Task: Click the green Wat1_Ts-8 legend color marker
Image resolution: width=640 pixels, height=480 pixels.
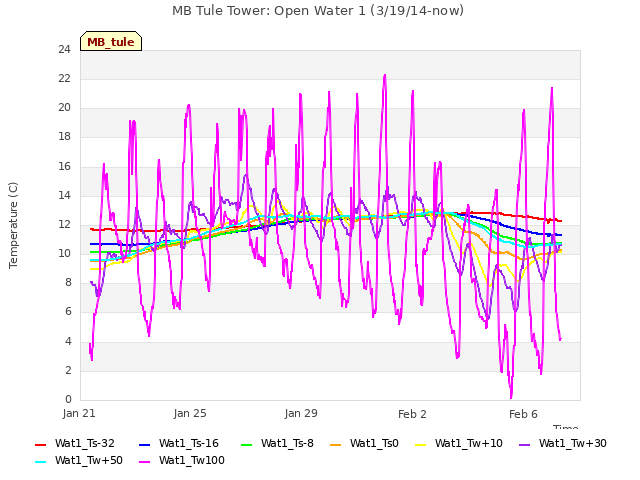Action: (x=247, y=444)
